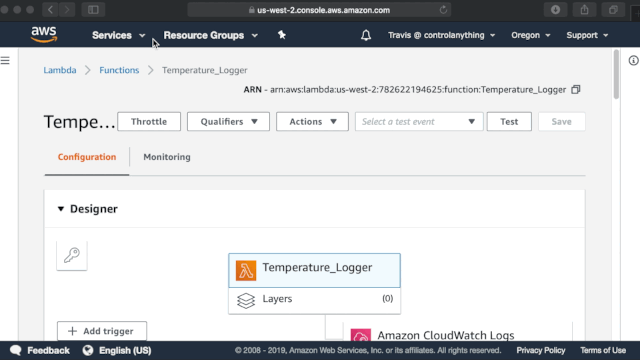The width and height of the screenshot is (640, 360).
Task: Switch to the Monitoring tab
Action: [167, 157]
